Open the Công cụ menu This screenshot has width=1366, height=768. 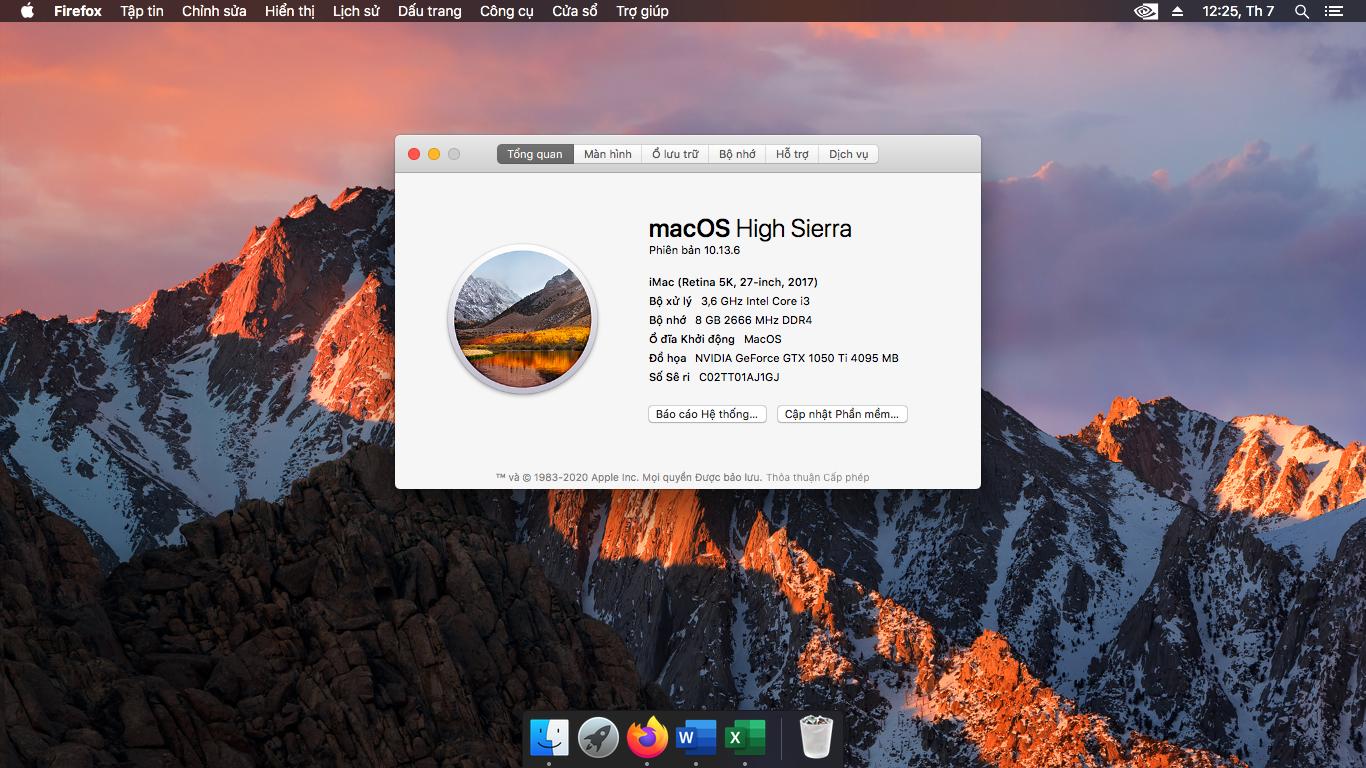pyautogui.click(x=507, y=11)
